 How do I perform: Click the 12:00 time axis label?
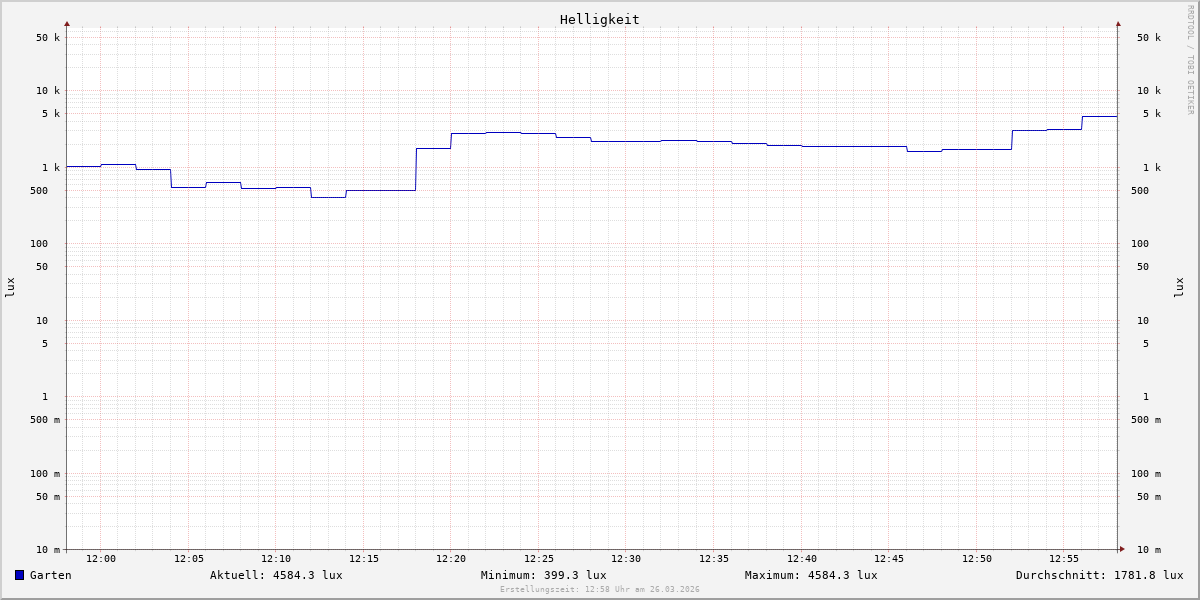click(101, 559)
